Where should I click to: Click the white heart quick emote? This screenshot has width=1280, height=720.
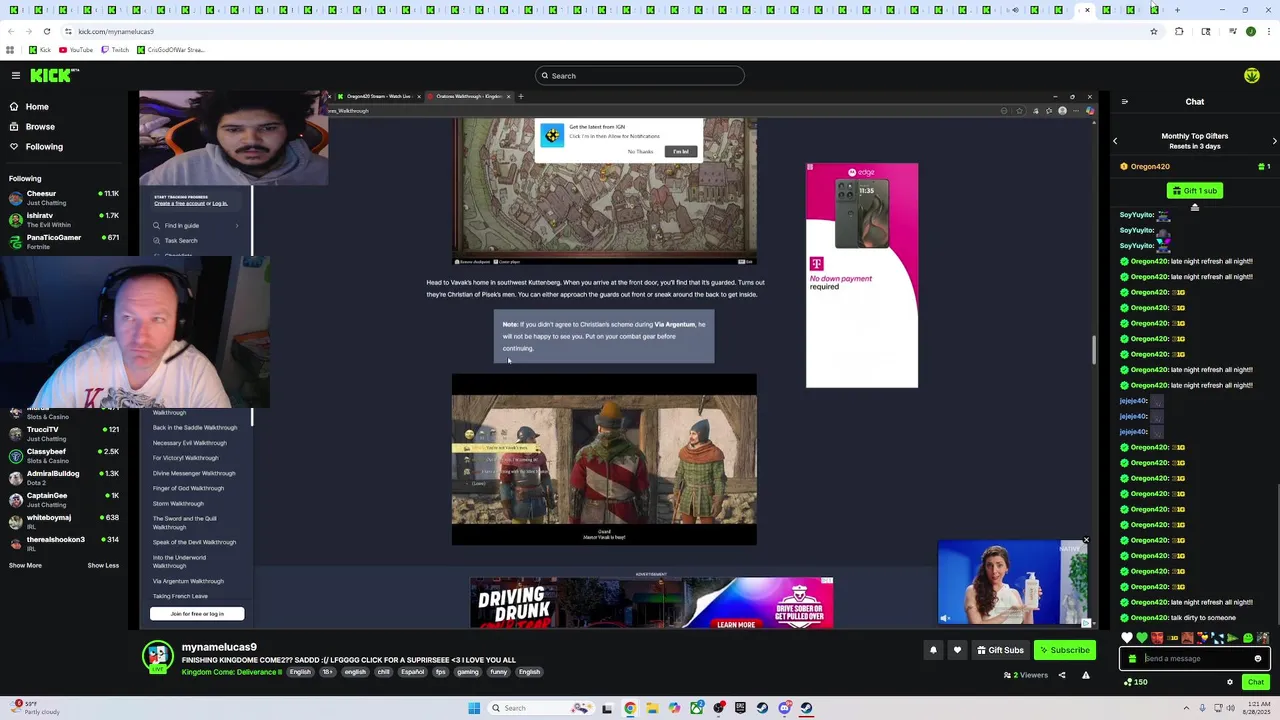(x=1127, y=638)
